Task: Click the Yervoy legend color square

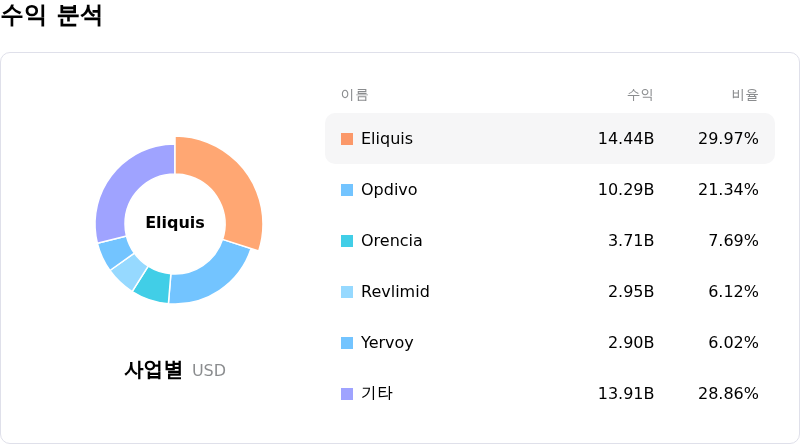Action: [347, 343]
